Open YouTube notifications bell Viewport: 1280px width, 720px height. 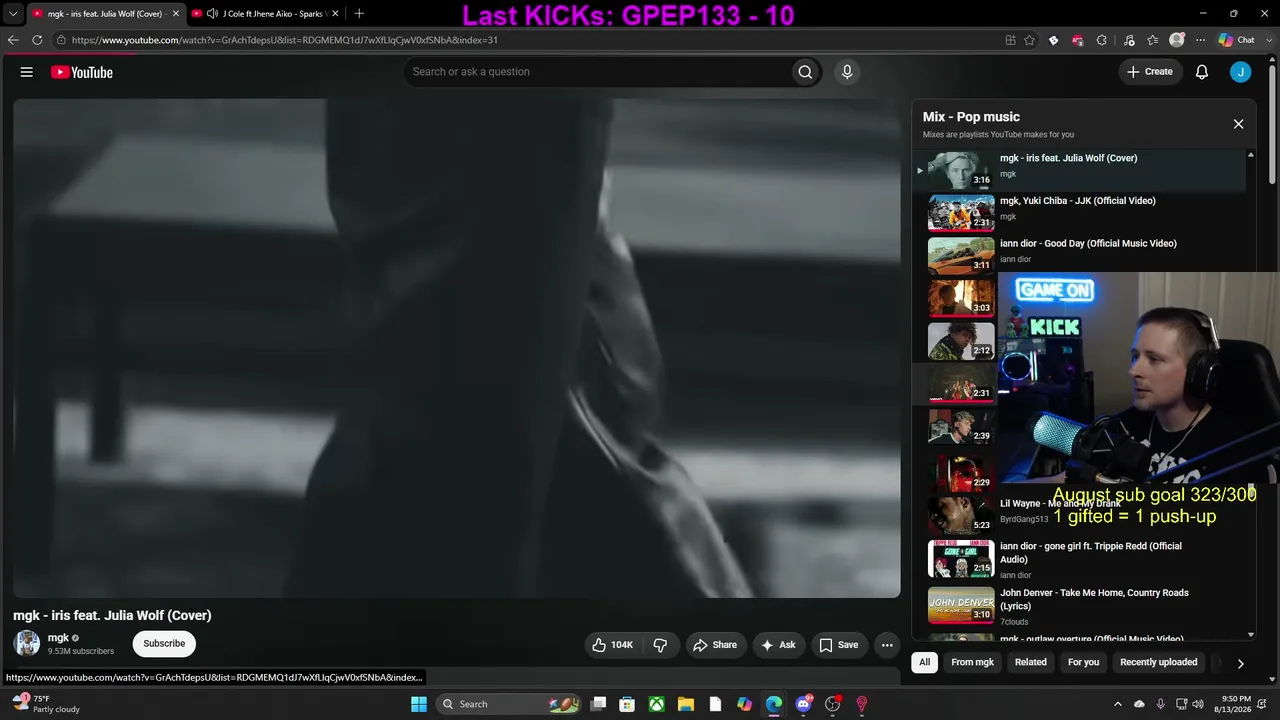click(1202, 72)
